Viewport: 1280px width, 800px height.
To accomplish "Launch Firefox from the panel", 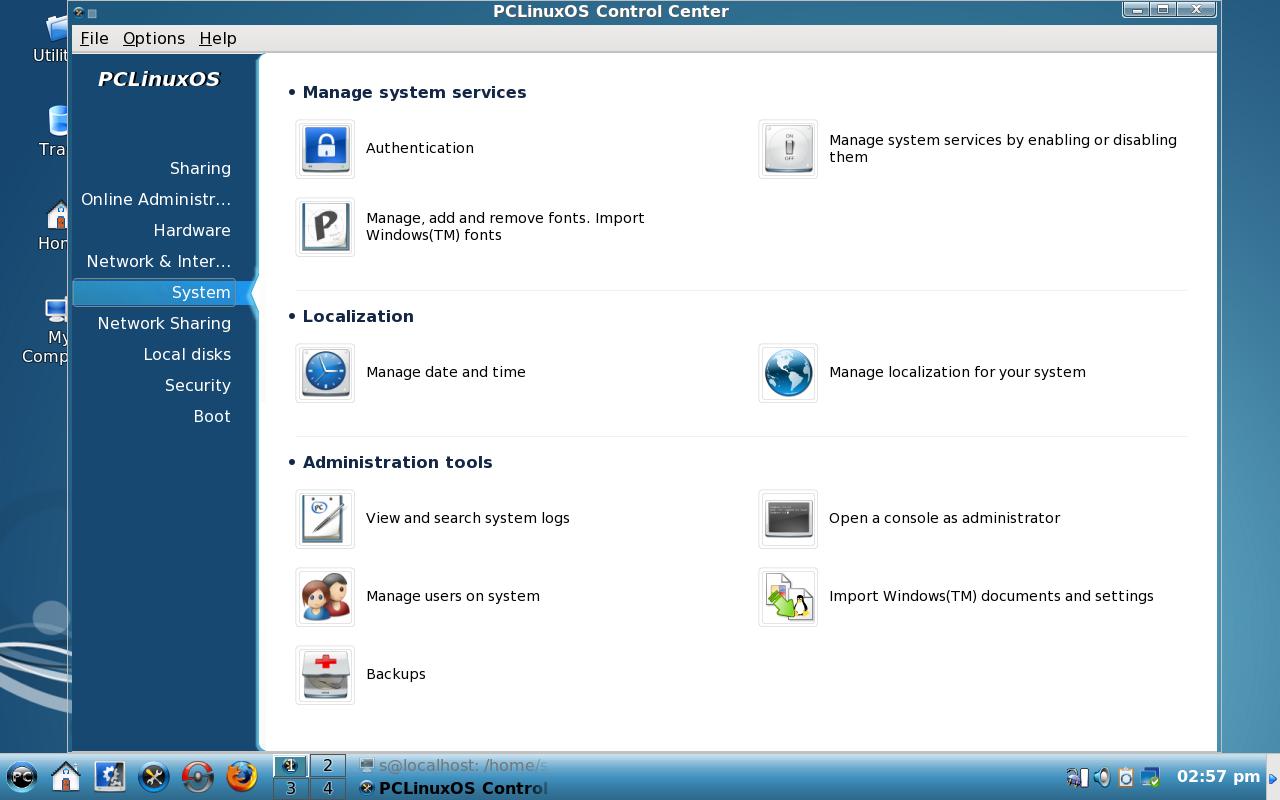I will (242, 776).
